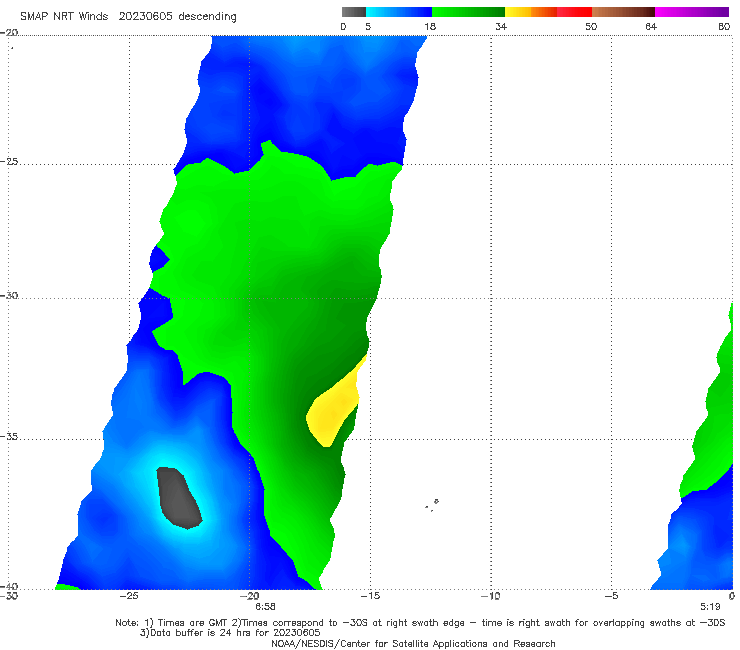Screen dimensions: 740x650
Task: Click the dark gray low-wind patch
Action: [179, 498]
